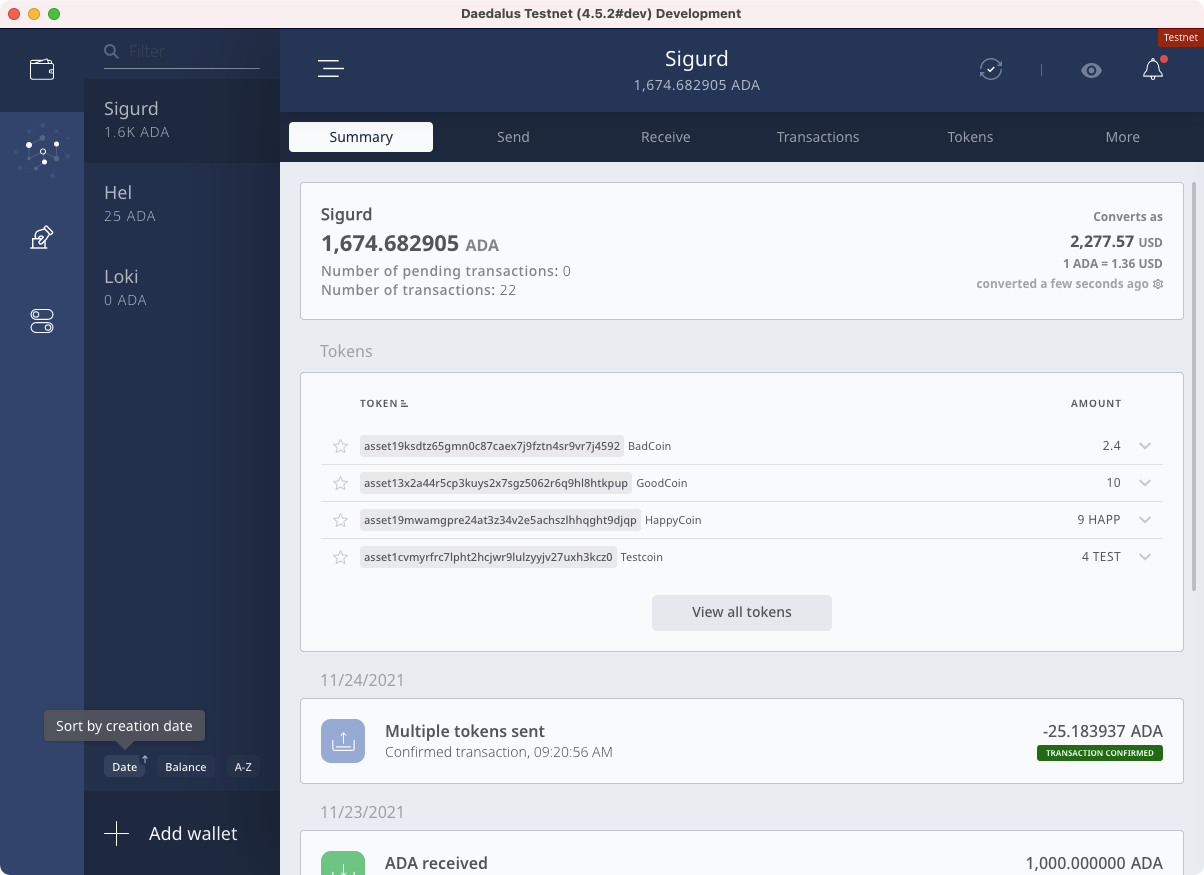Expand the BadCoin token details
Screen dimensions: 1204x875
pos(1145,446)
